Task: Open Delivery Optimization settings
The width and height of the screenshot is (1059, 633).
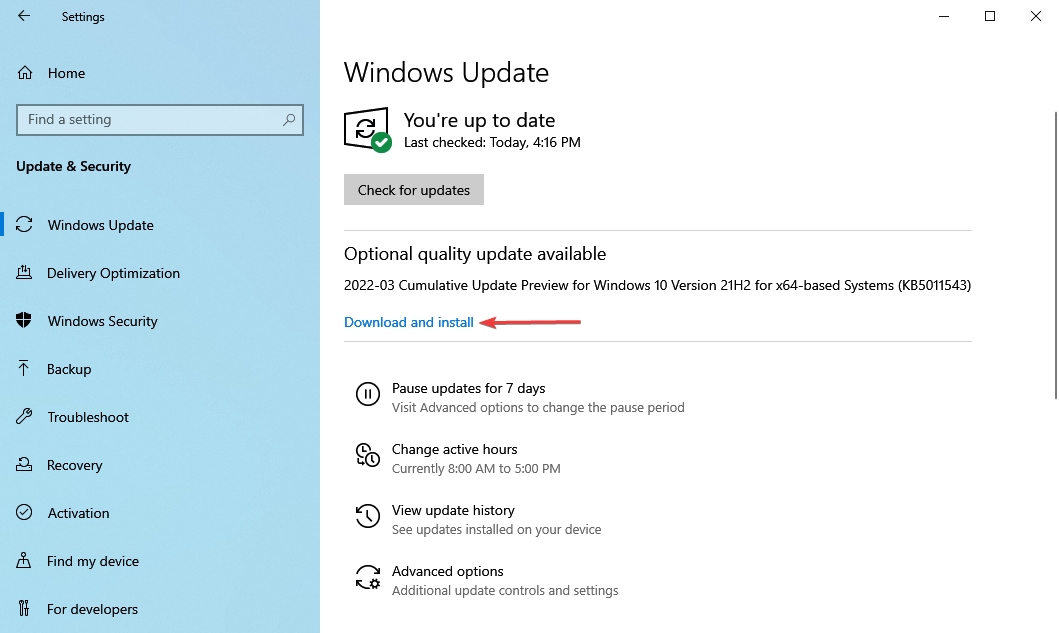Action: point(113,273)
